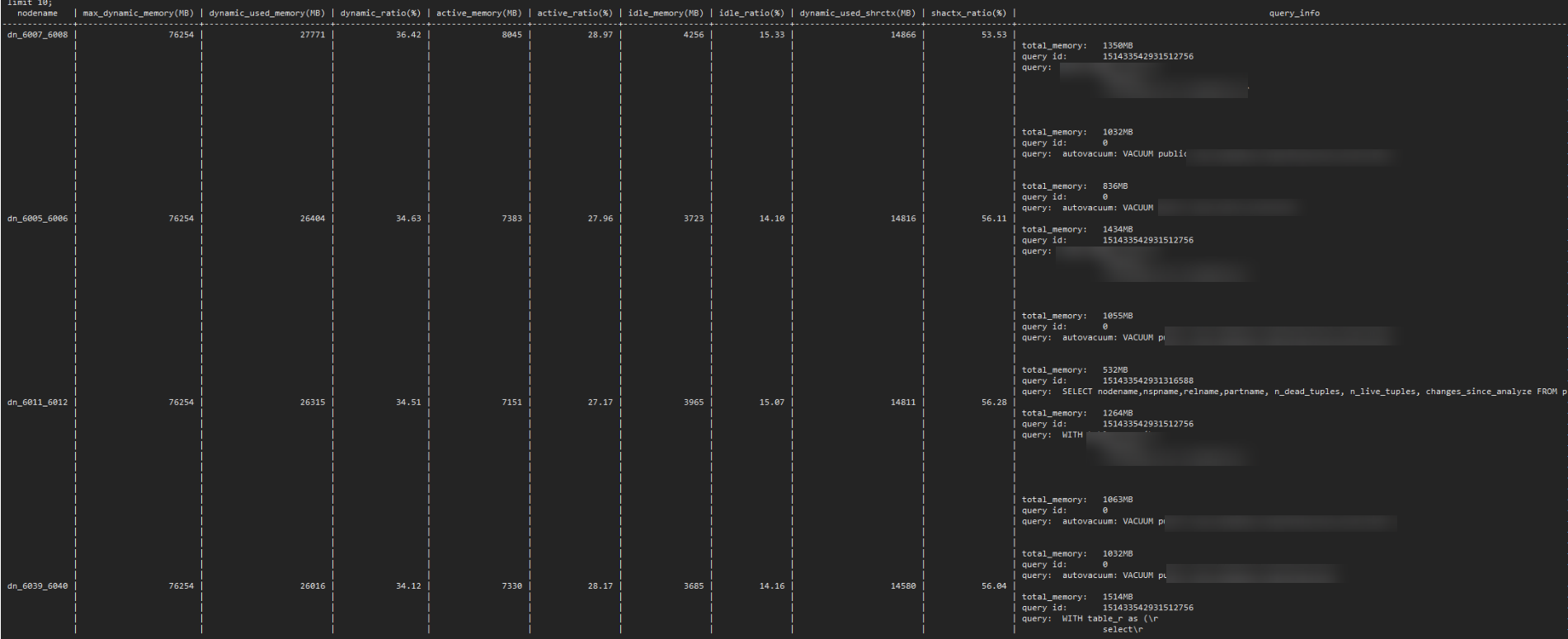This screenshot has height=639, width=1568.
Task: Select node name dn_6005_6006
Action: (x=38, y=218)
